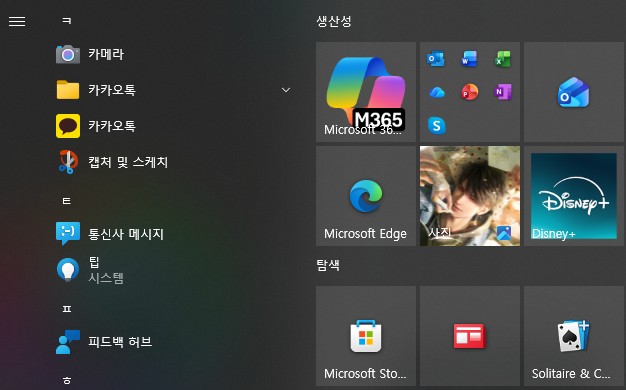
Task: Open the Disney+ tile
Action: (x=573, y=196)
